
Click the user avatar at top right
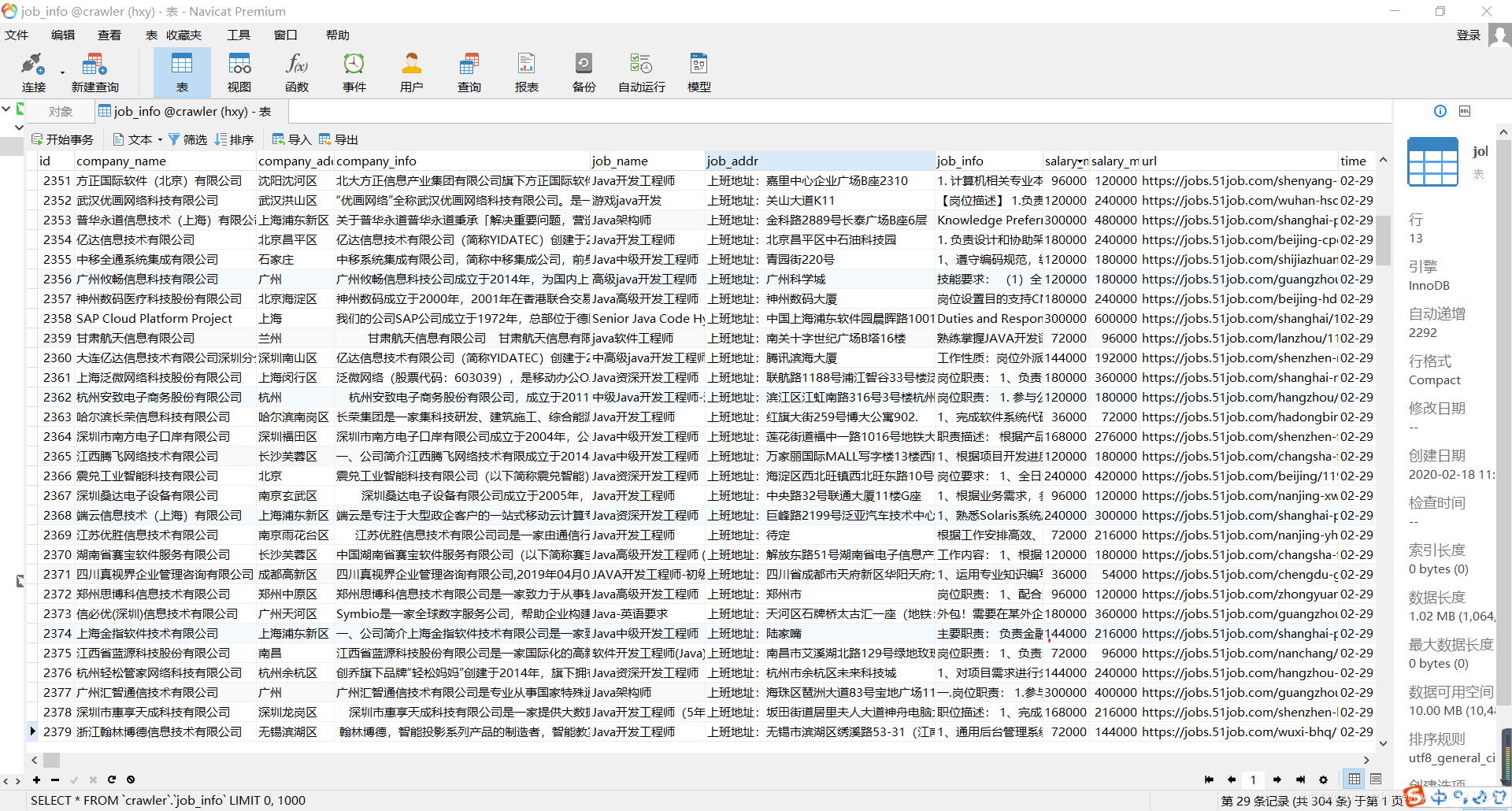[x=1499, y=35]
